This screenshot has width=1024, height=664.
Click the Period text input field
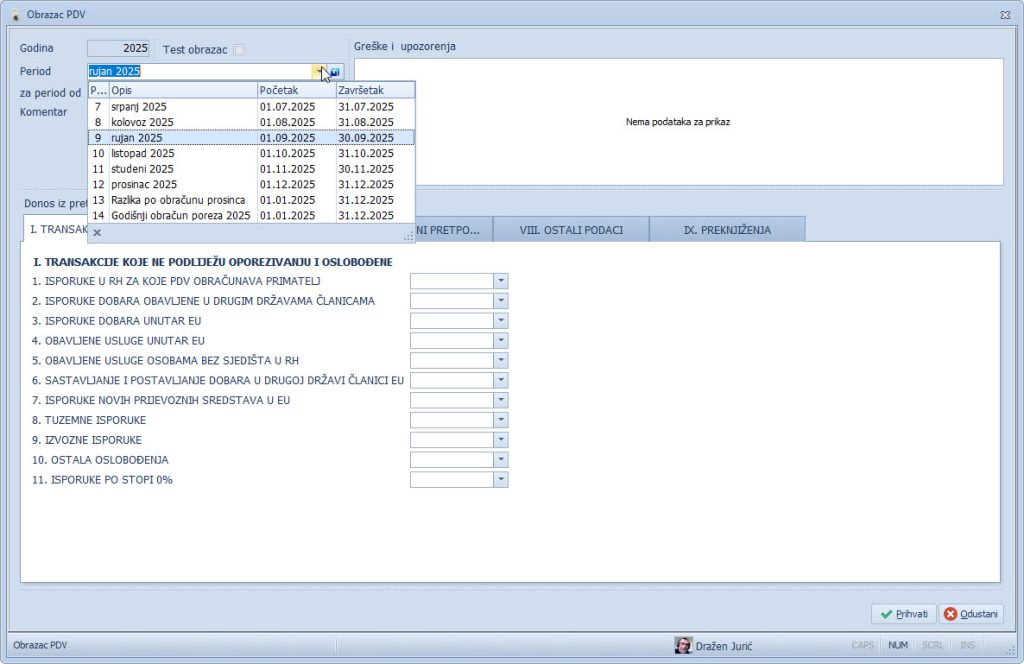[198, 72]
